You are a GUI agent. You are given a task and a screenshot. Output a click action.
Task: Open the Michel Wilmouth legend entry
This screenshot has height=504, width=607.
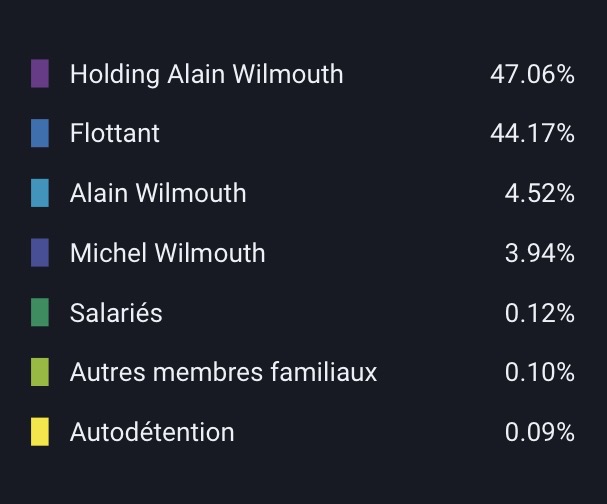(168, 253)
